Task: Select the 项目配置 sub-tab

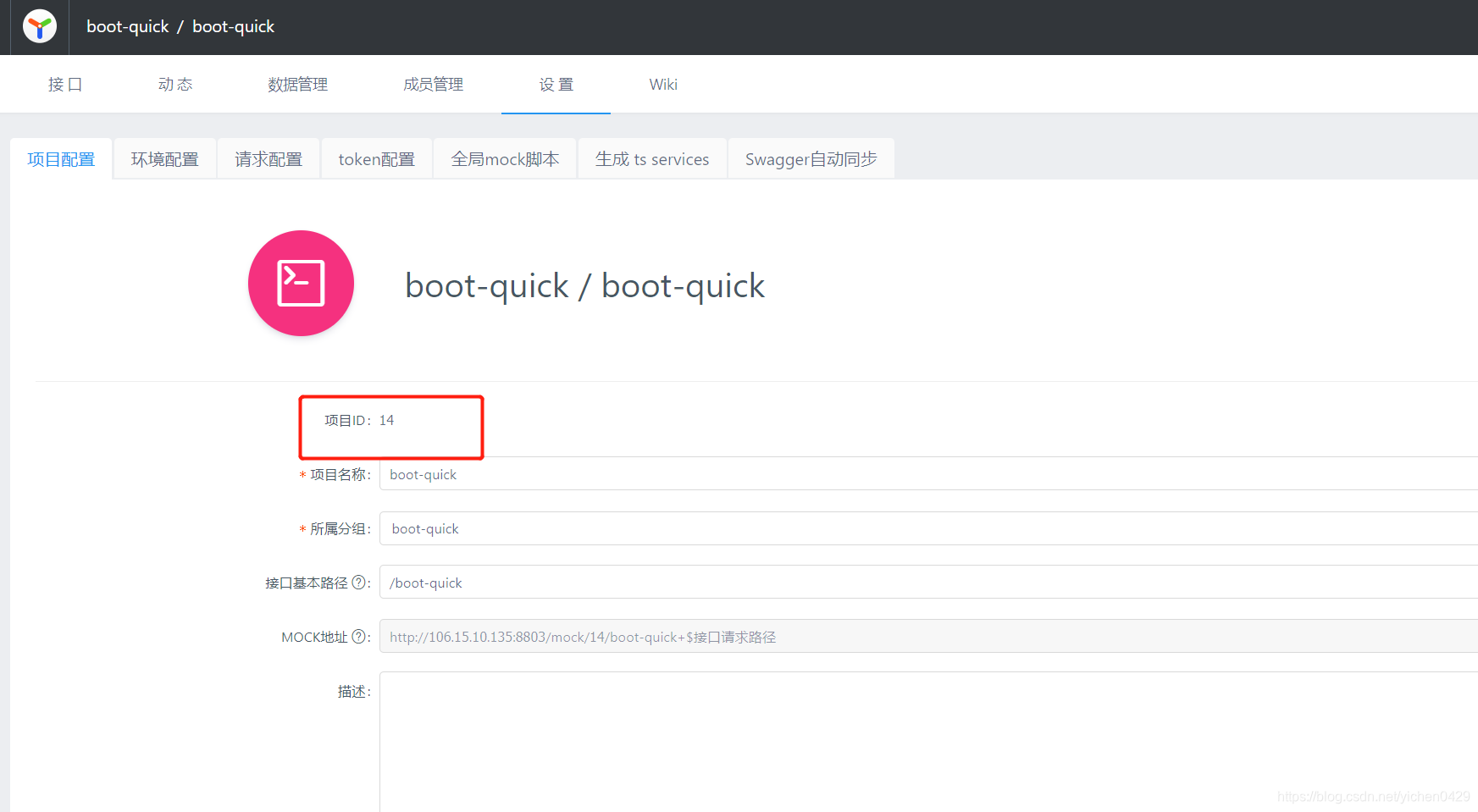Action: pos(61,159)
